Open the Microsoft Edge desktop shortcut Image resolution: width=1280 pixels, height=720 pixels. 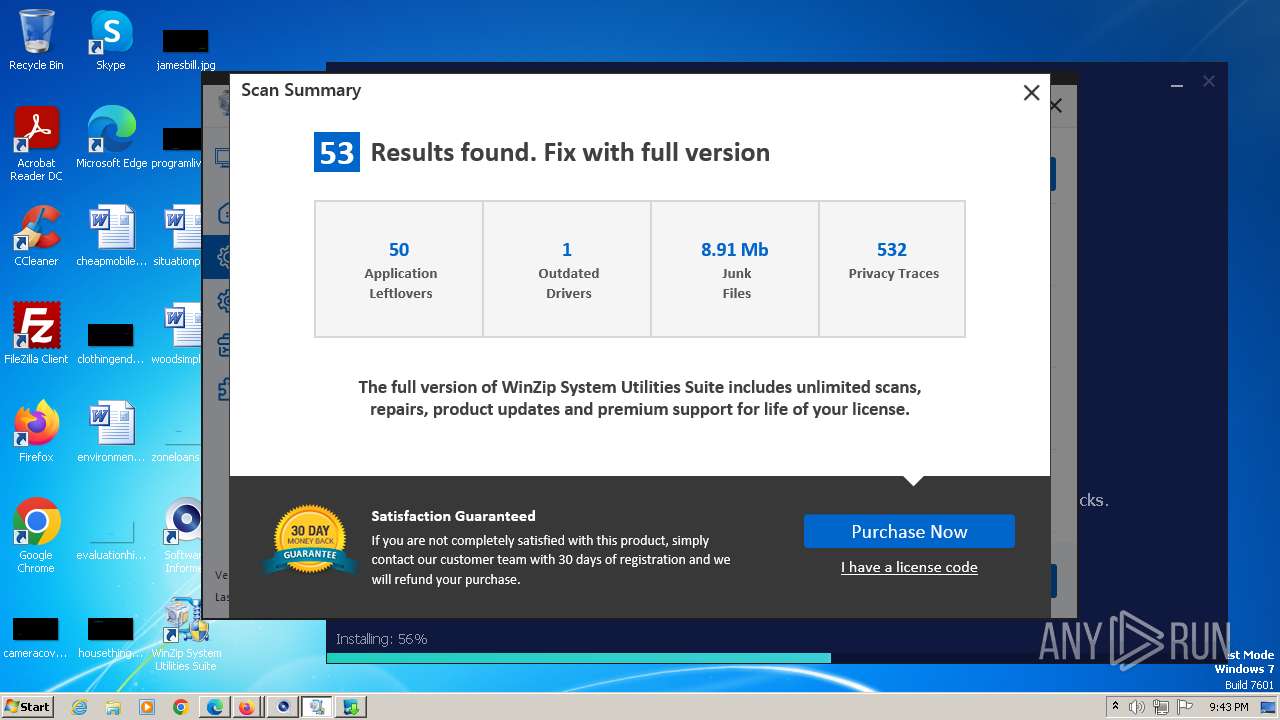point(111,138)
